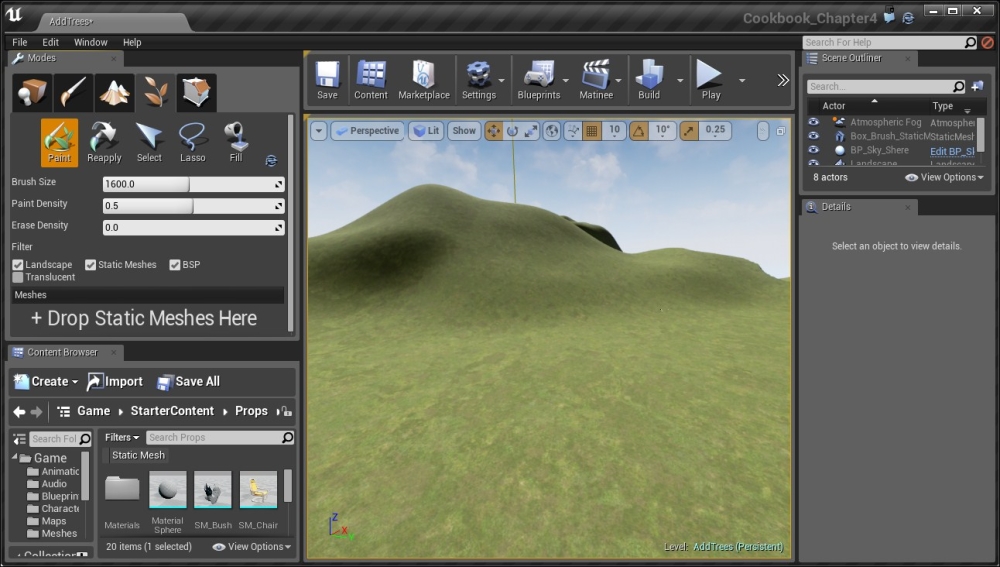Go back with the Content Browser arrow
This screenshot has width=1000, height=567.
[x=19, y=412]
